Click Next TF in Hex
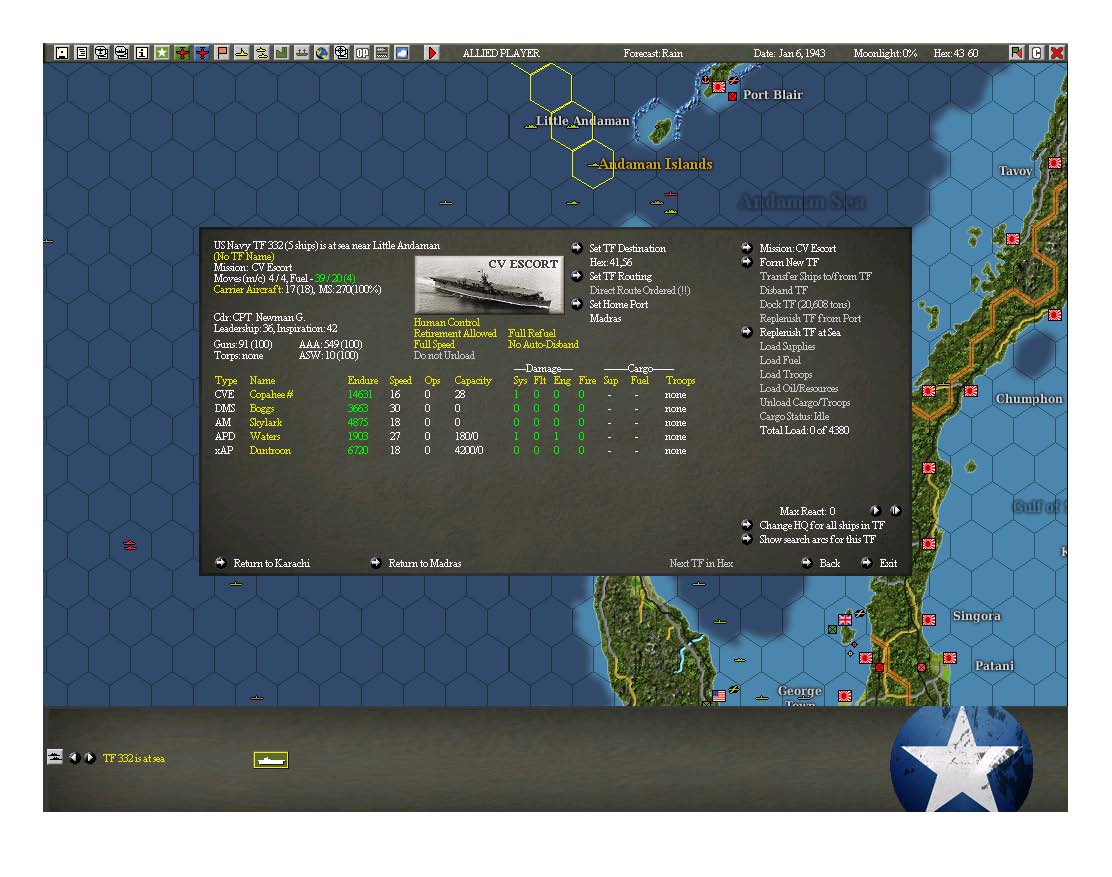This screenshot has height=877, width=1112. [701, 563]
